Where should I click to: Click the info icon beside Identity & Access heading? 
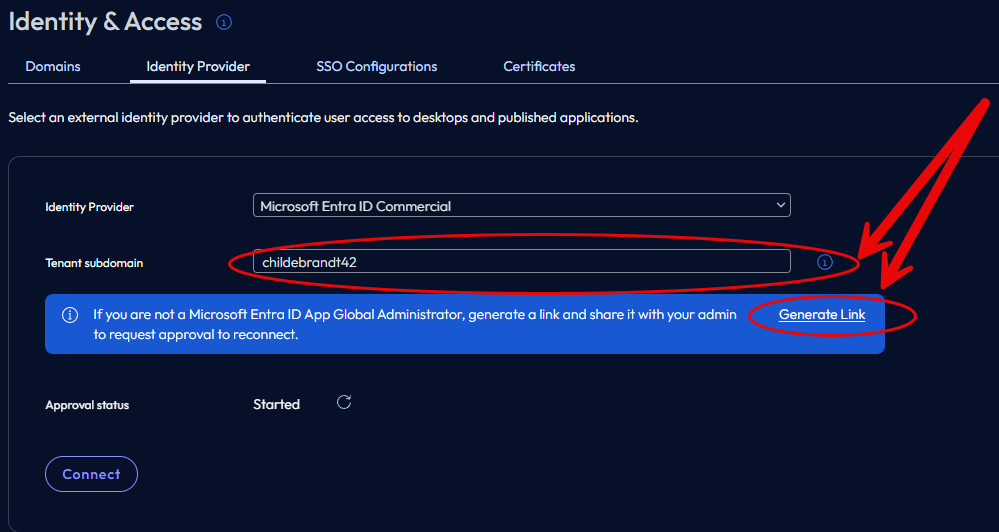(224, 21)
